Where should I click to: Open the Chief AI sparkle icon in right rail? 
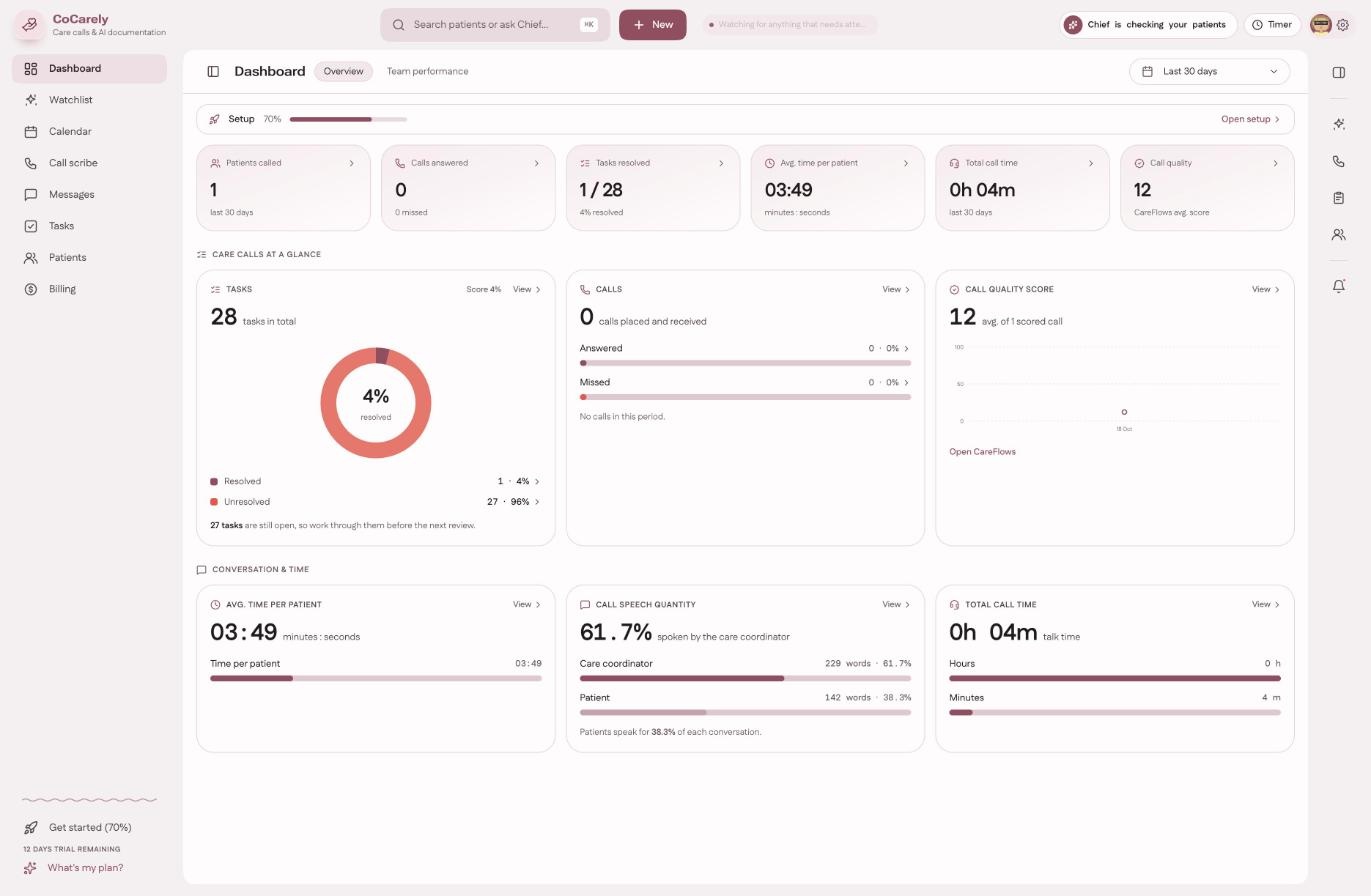point(1339,124)
